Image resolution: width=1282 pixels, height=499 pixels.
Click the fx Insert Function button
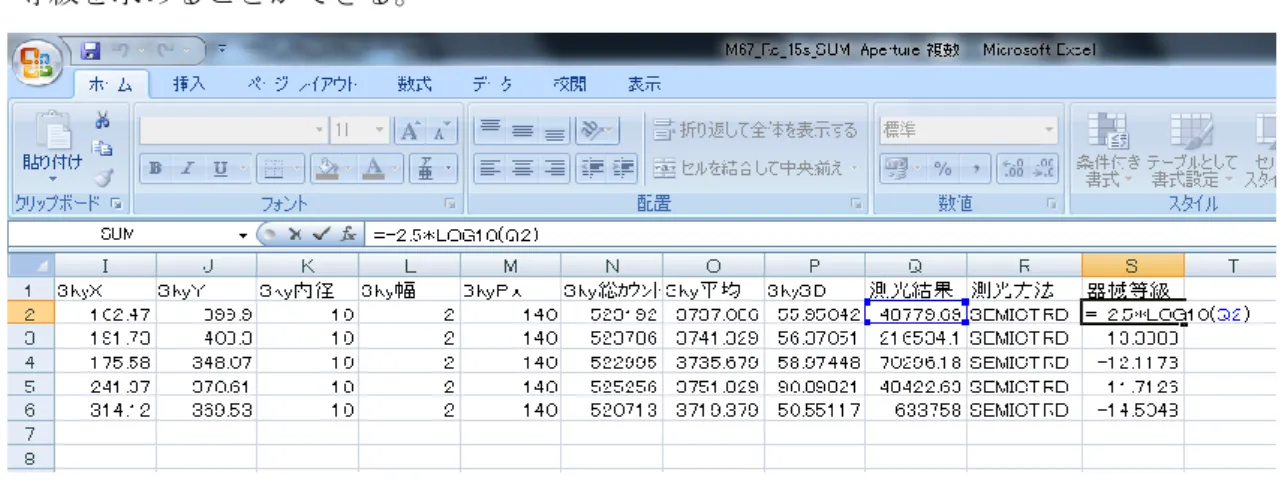coord(348,235)
